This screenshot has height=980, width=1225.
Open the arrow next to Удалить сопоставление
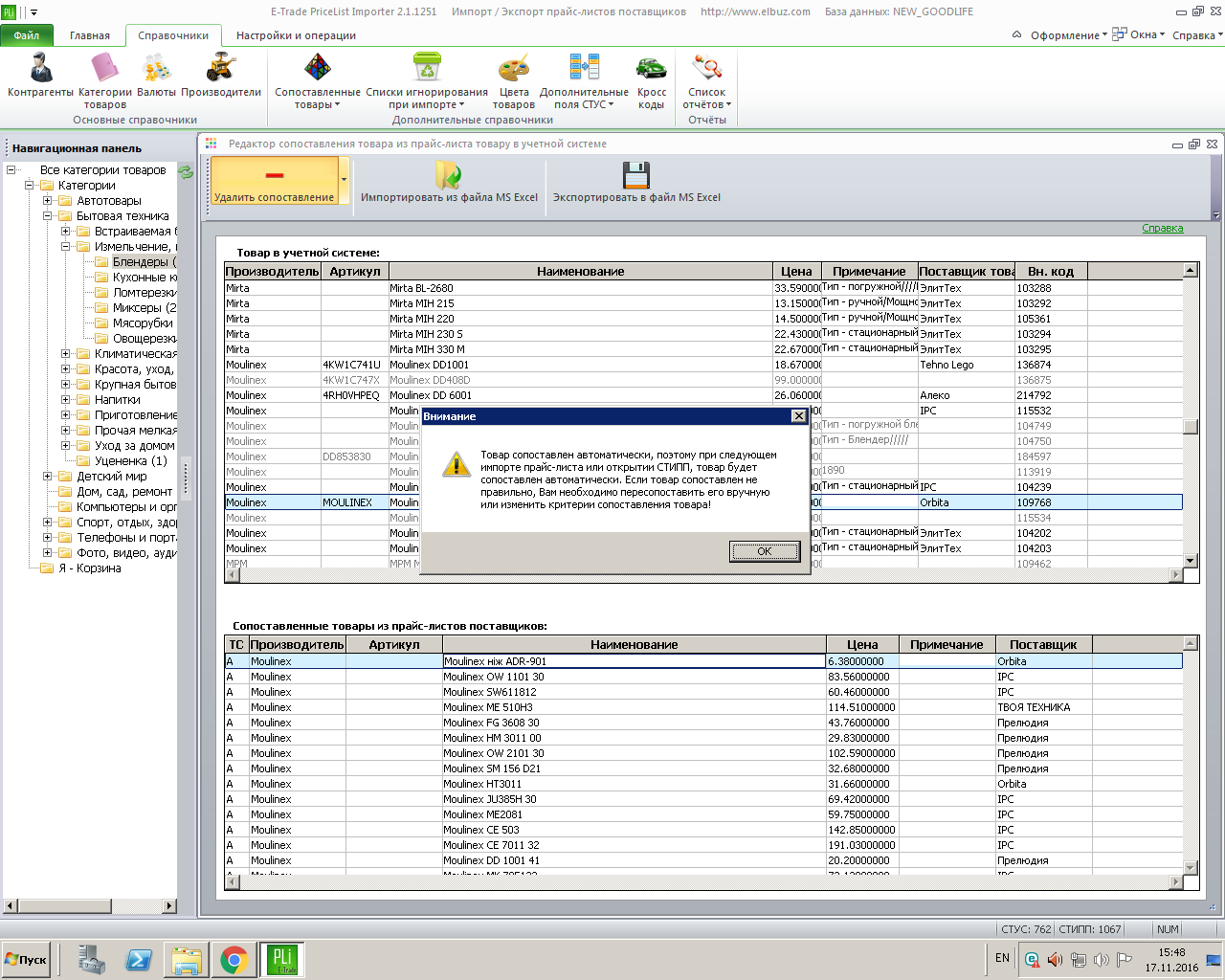(345, 181)
